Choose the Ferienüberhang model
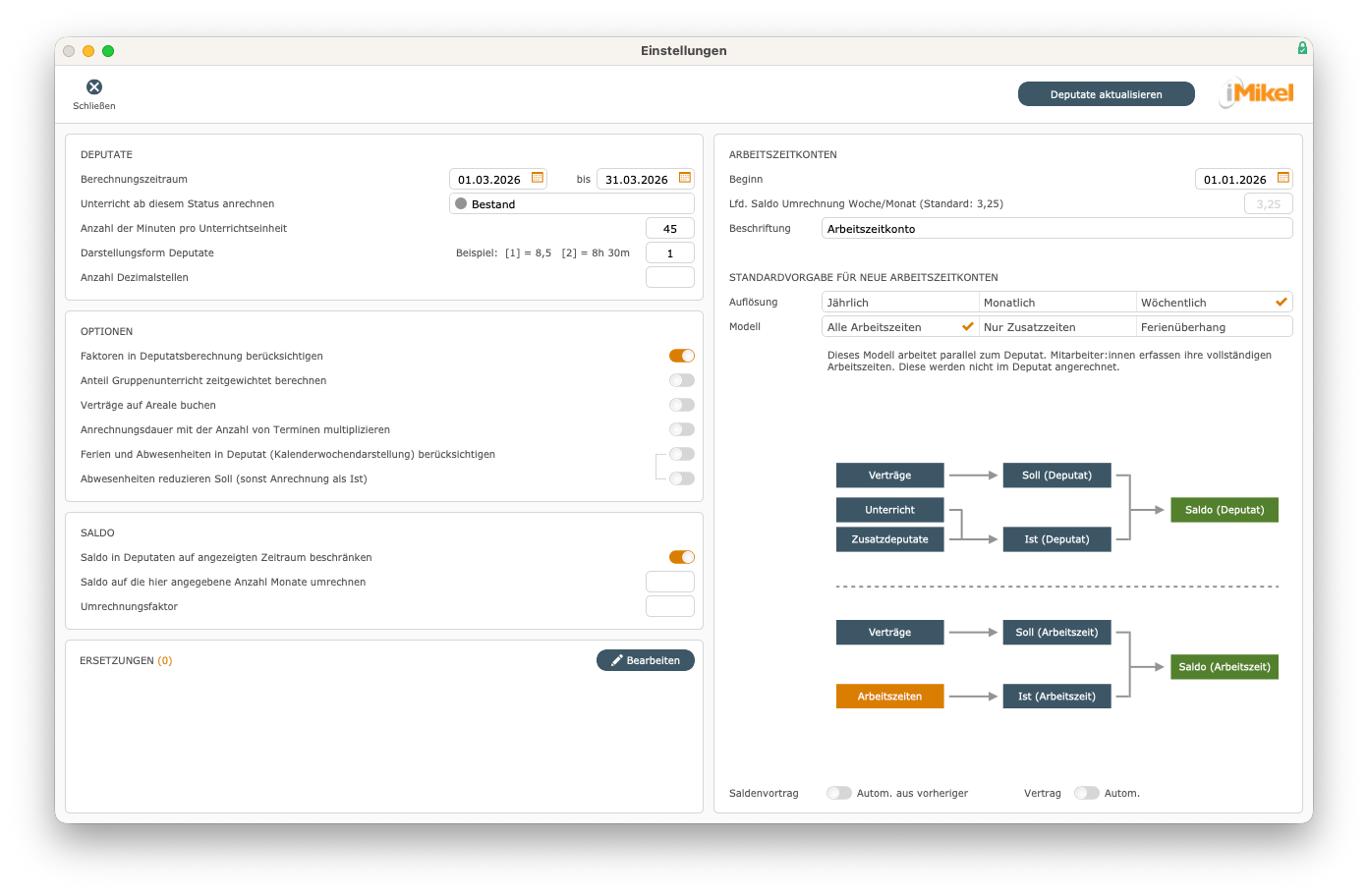The height and width of the screenshot is (896, 1368). [1214, 327]
